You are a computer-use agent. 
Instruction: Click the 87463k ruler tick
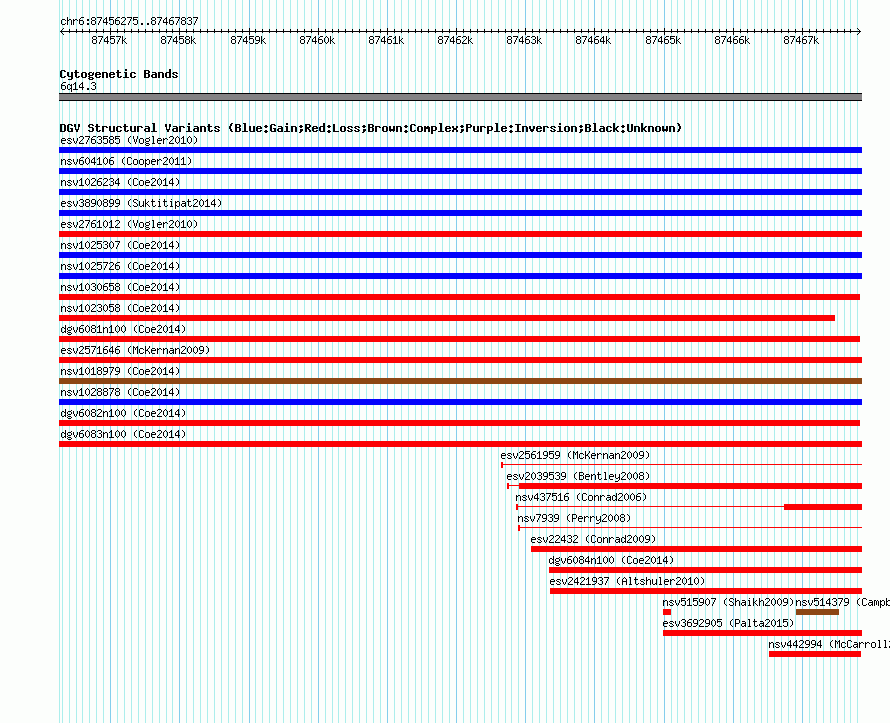click(x=524, y=40)
